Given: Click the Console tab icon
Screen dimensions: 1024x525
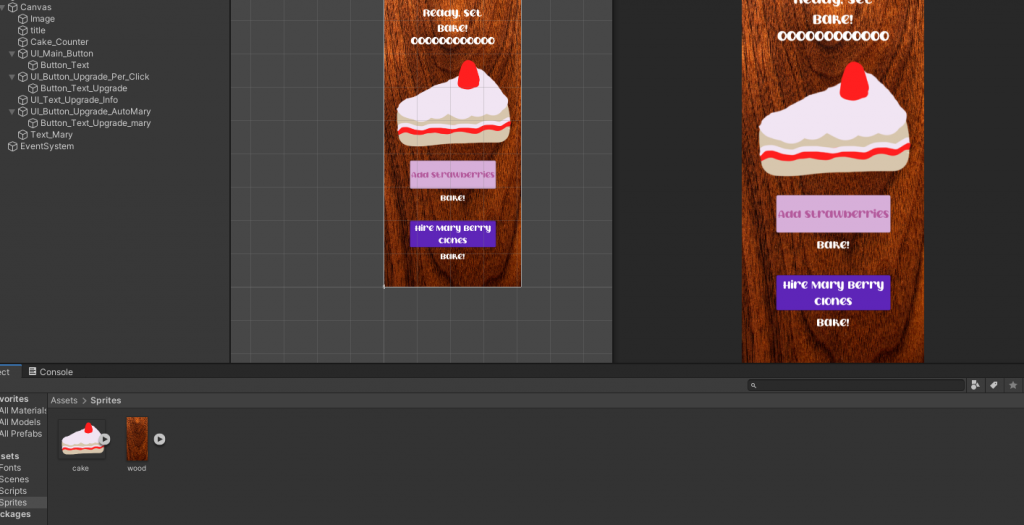Looking at the screenshot, I should (33, 372).
